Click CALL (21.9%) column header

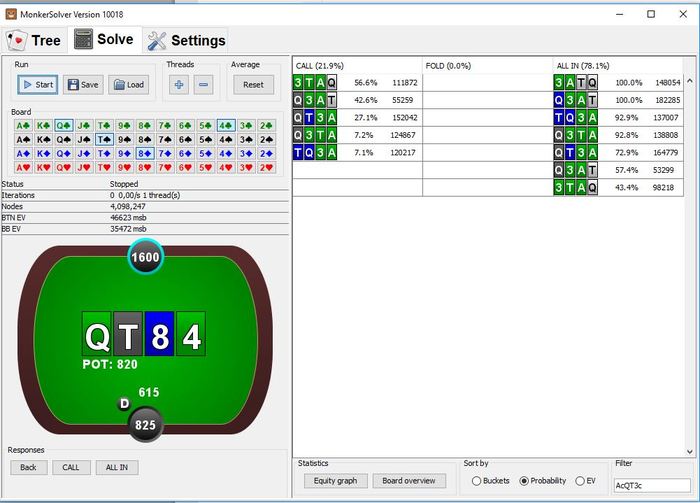(x=357, y=66)
